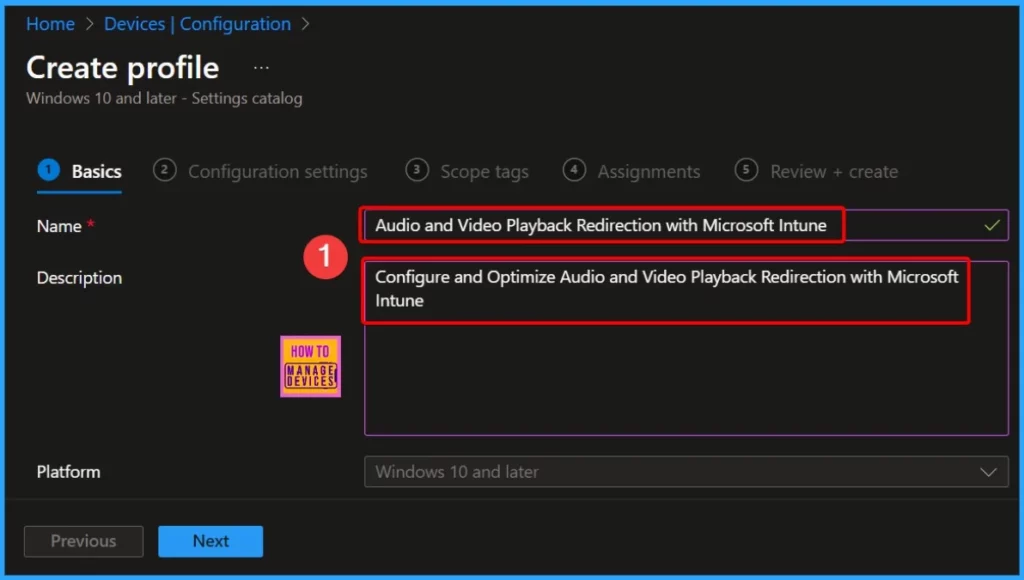
Task: Jump to the Assignments step
Action: 631,171
